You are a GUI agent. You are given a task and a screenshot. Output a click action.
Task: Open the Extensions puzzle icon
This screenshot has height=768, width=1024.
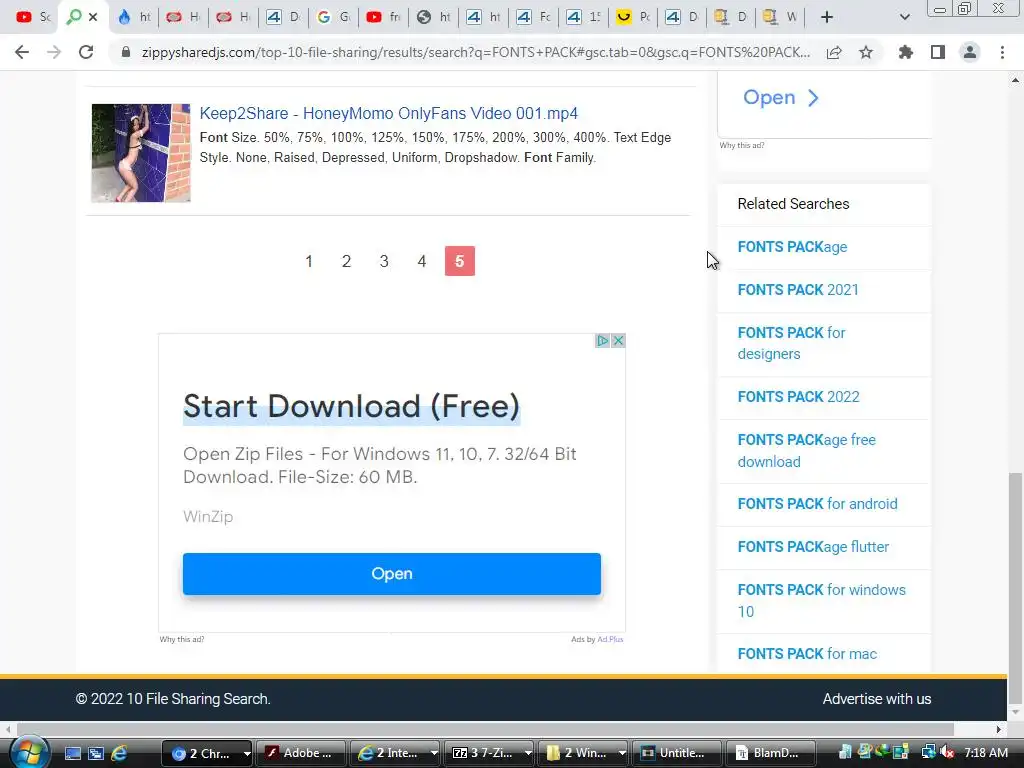coord(905,52)
